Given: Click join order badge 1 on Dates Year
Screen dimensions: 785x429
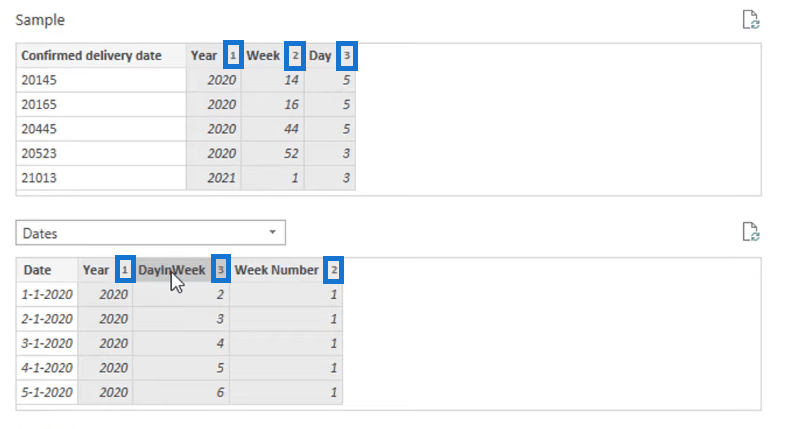Looking at the screenshot, I should point(125,270).
